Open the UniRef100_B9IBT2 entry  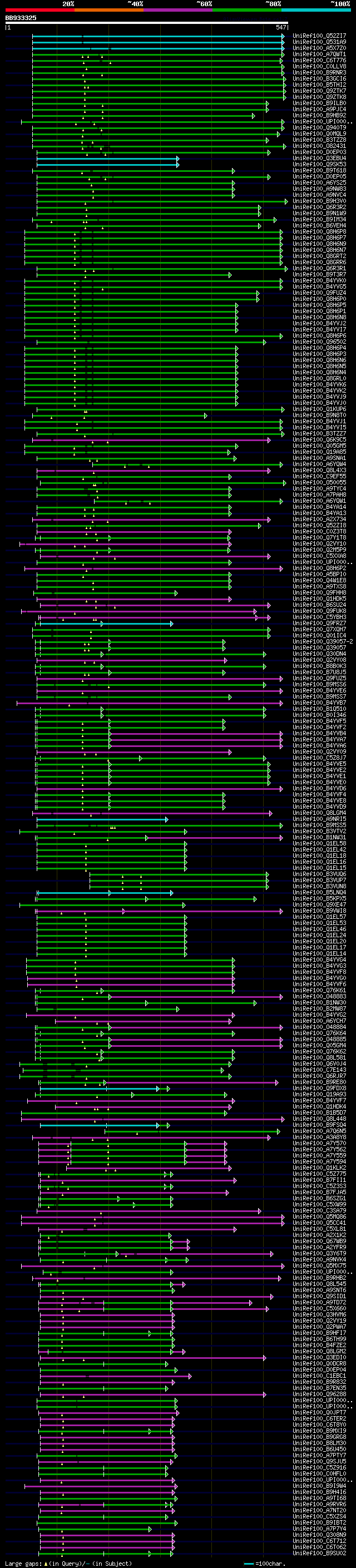coord(319,1523)
